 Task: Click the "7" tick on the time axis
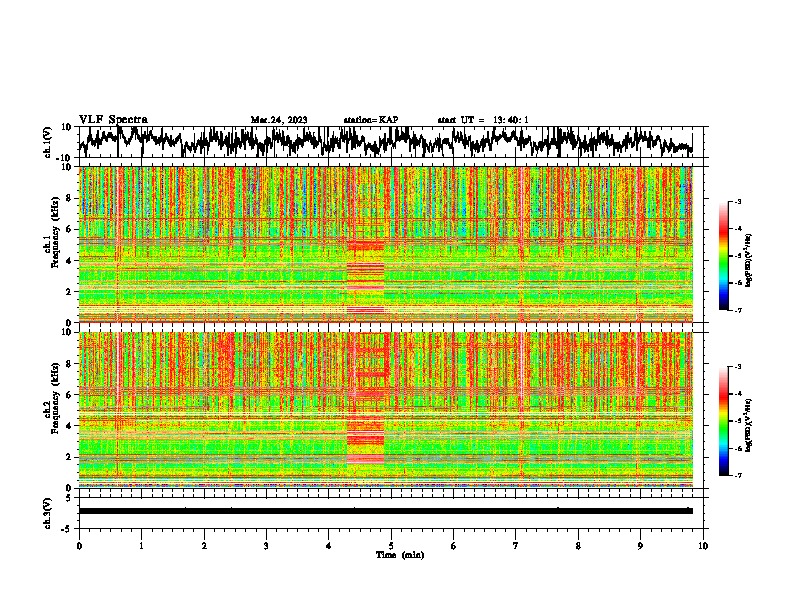pos(516,546)
